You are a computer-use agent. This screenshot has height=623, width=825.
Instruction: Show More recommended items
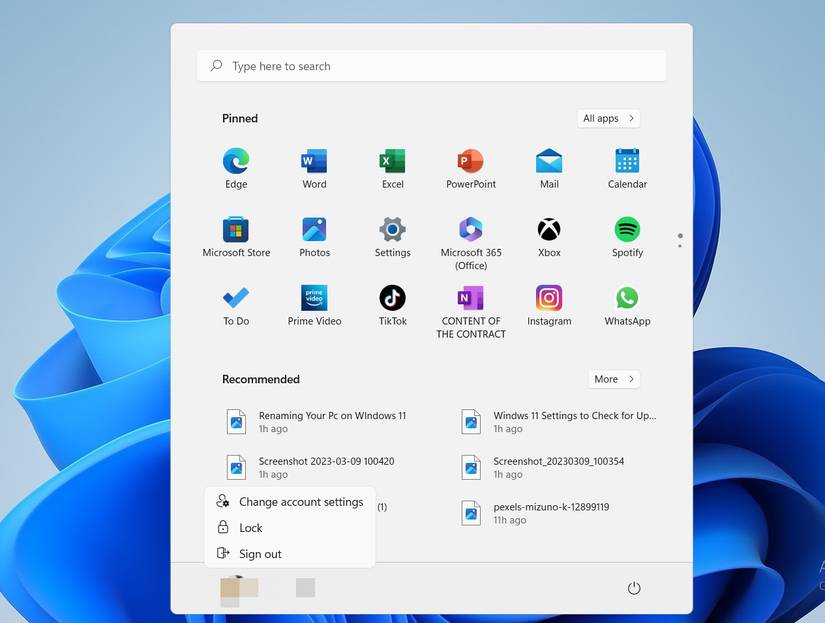[x=613, y=379]
